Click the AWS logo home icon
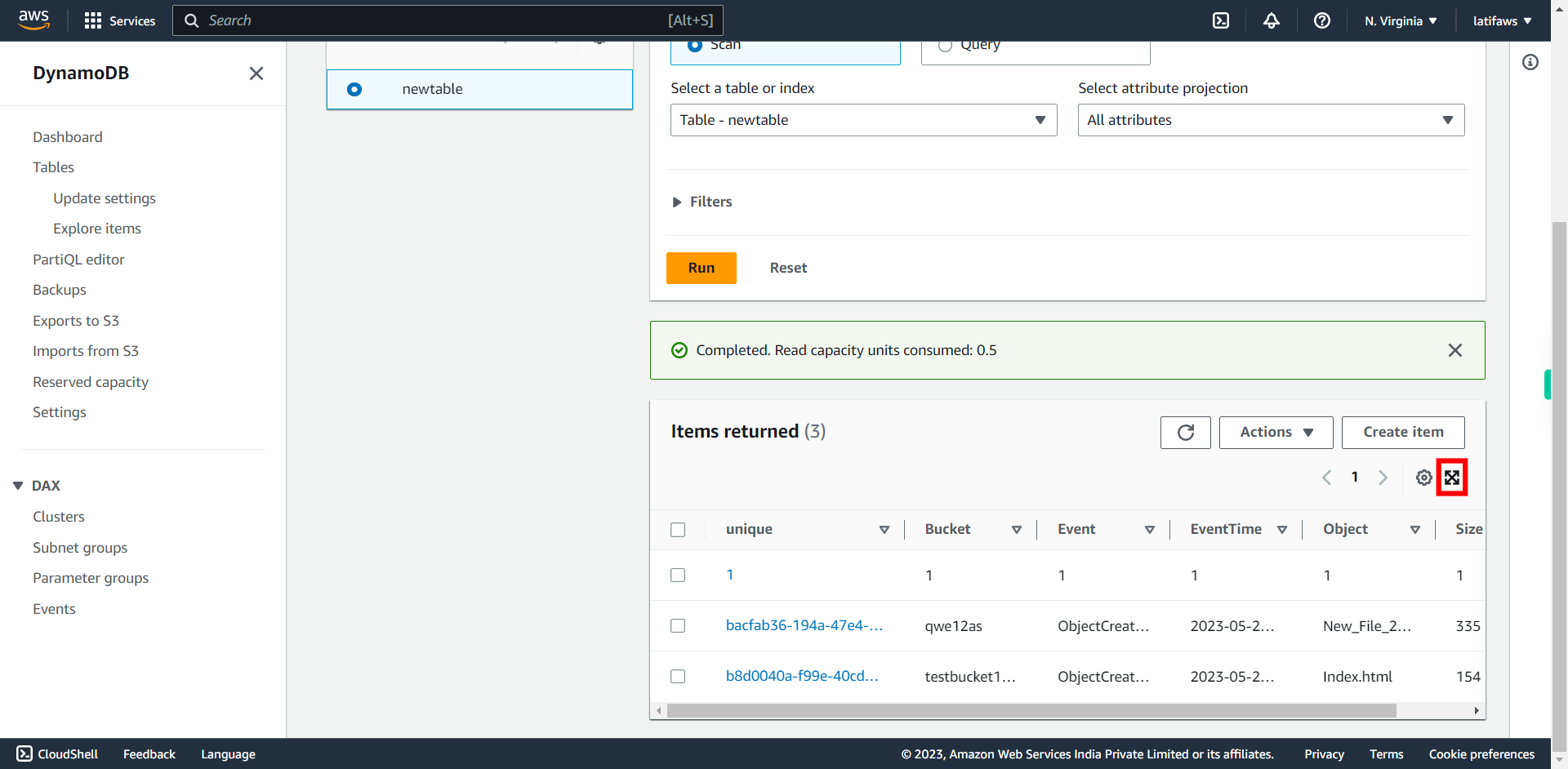Viewport: 1568px width, 769px height. 33,20
